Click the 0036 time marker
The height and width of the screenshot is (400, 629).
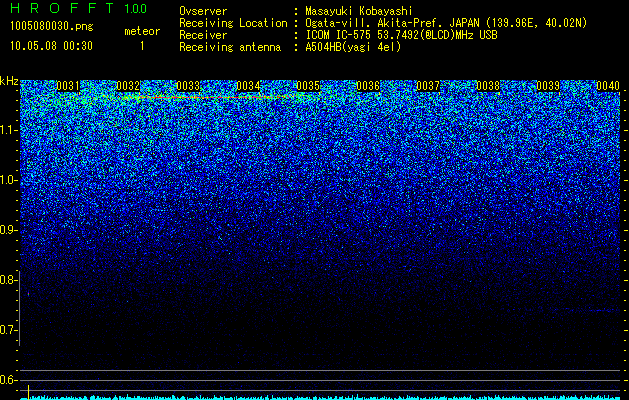pyautogui.click(x=368, y=86)
